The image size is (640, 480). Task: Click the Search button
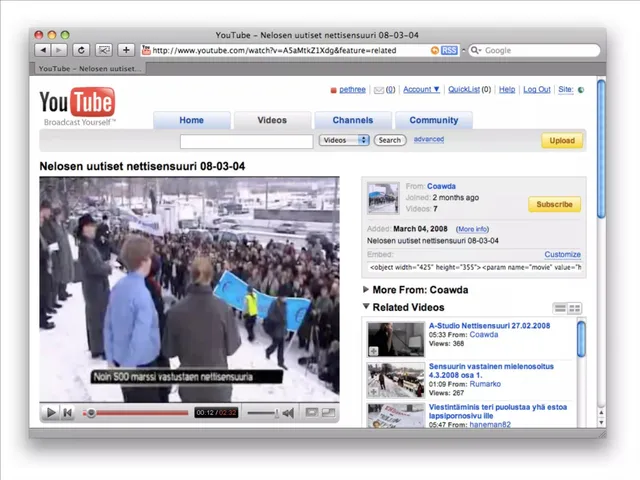pos(390,140)
